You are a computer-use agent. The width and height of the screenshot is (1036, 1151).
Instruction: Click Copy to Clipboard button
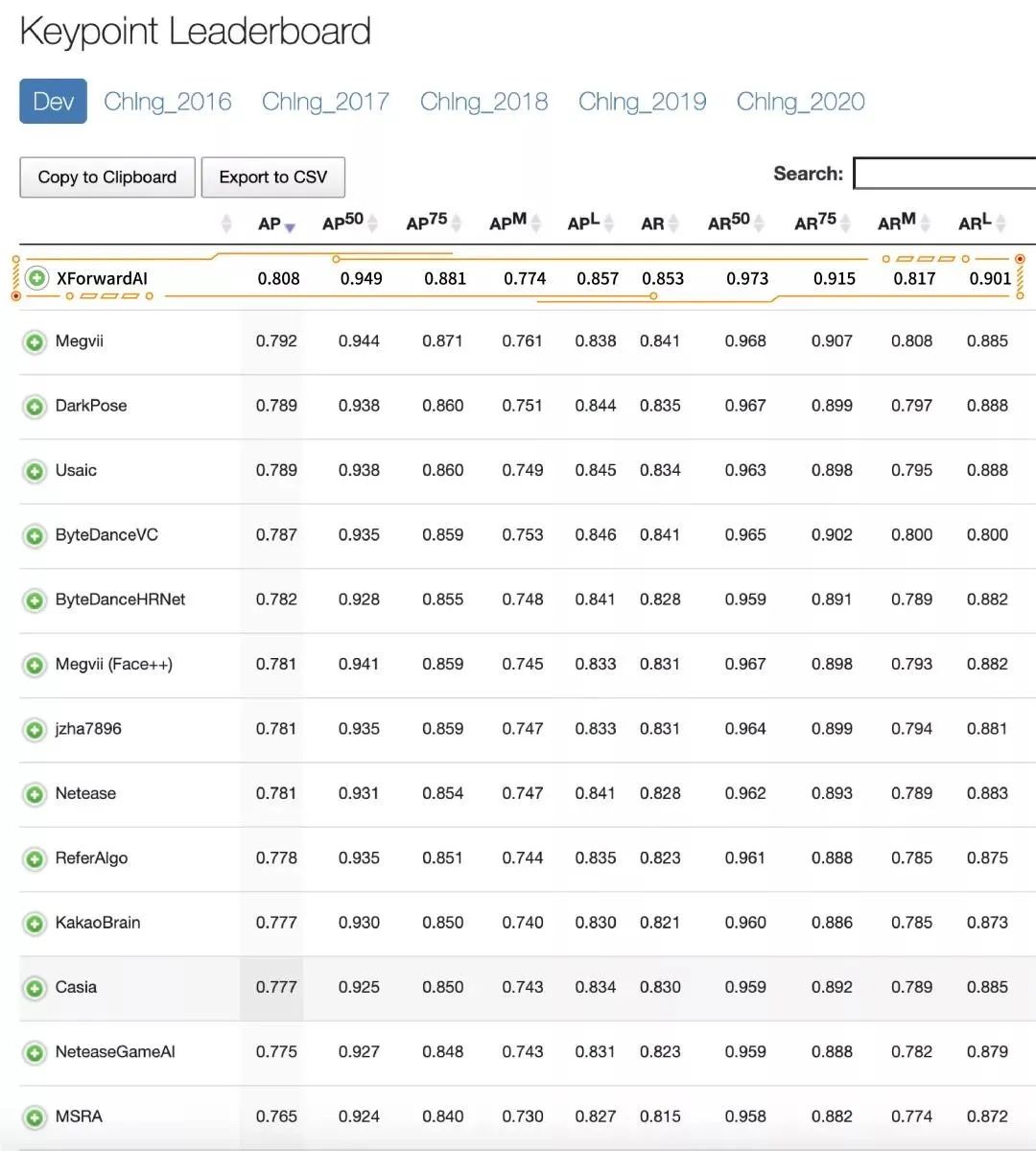107,177
